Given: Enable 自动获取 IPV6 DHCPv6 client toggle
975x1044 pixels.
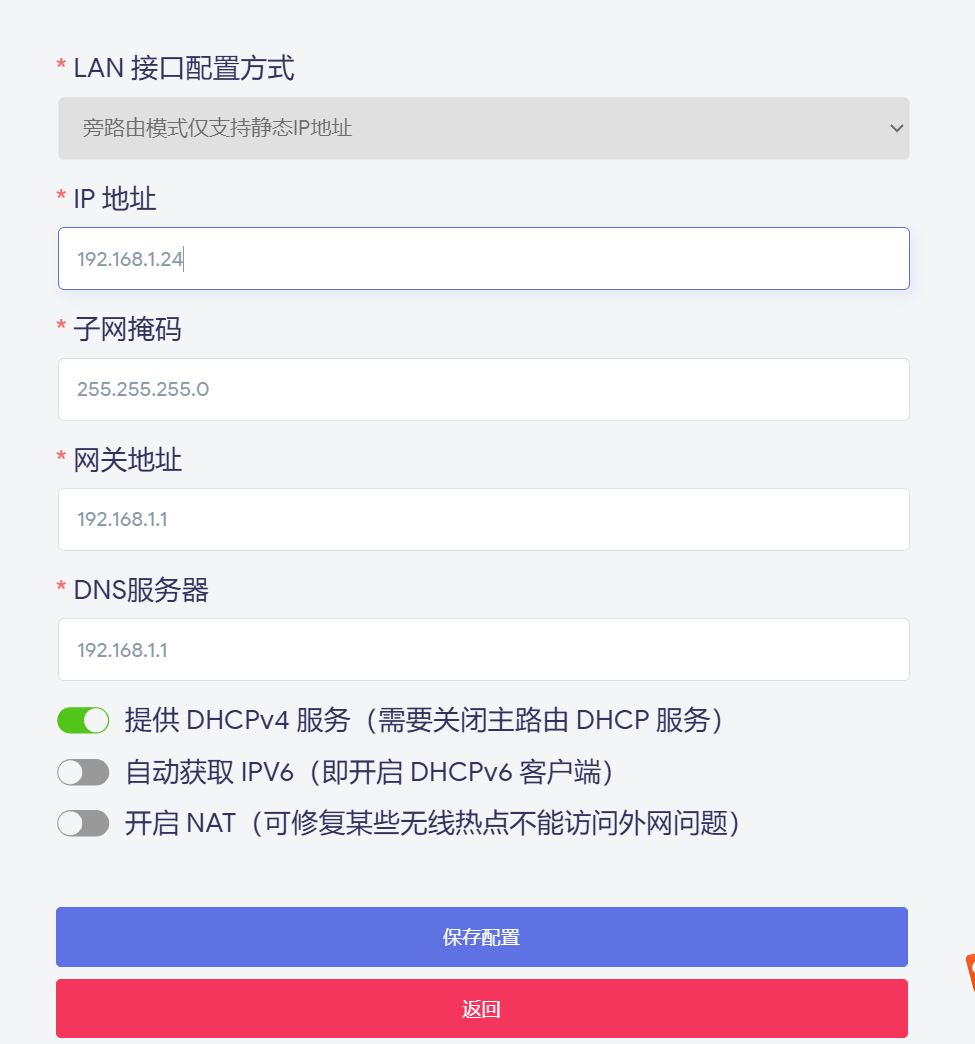Looking at the screenshot, I should pos(83,771).
